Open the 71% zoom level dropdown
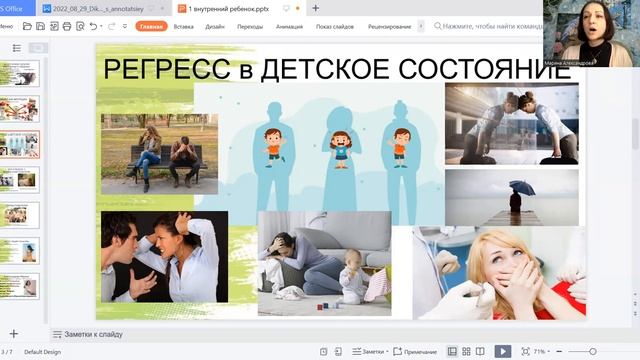Screen dimensions: 640x360 click(542, 351)
